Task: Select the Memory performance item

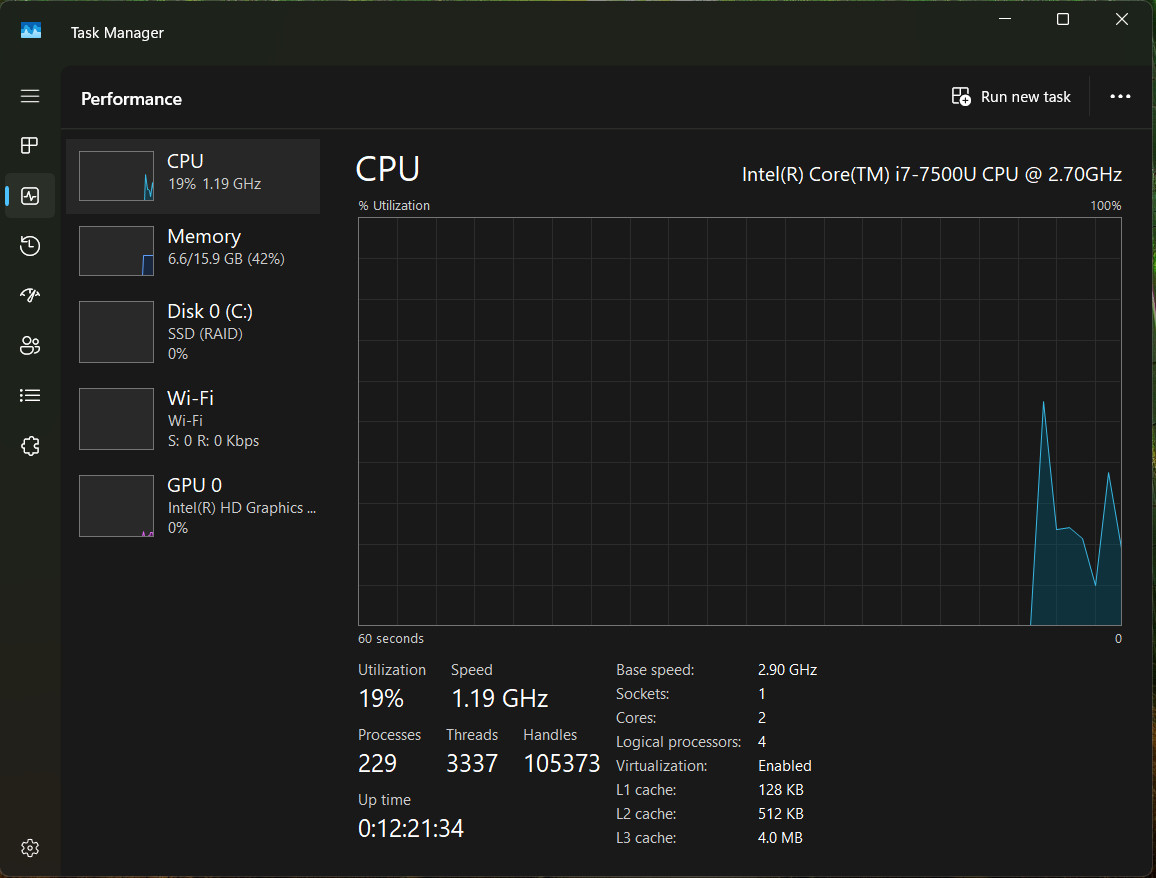Action: click(x=193, y=251)
